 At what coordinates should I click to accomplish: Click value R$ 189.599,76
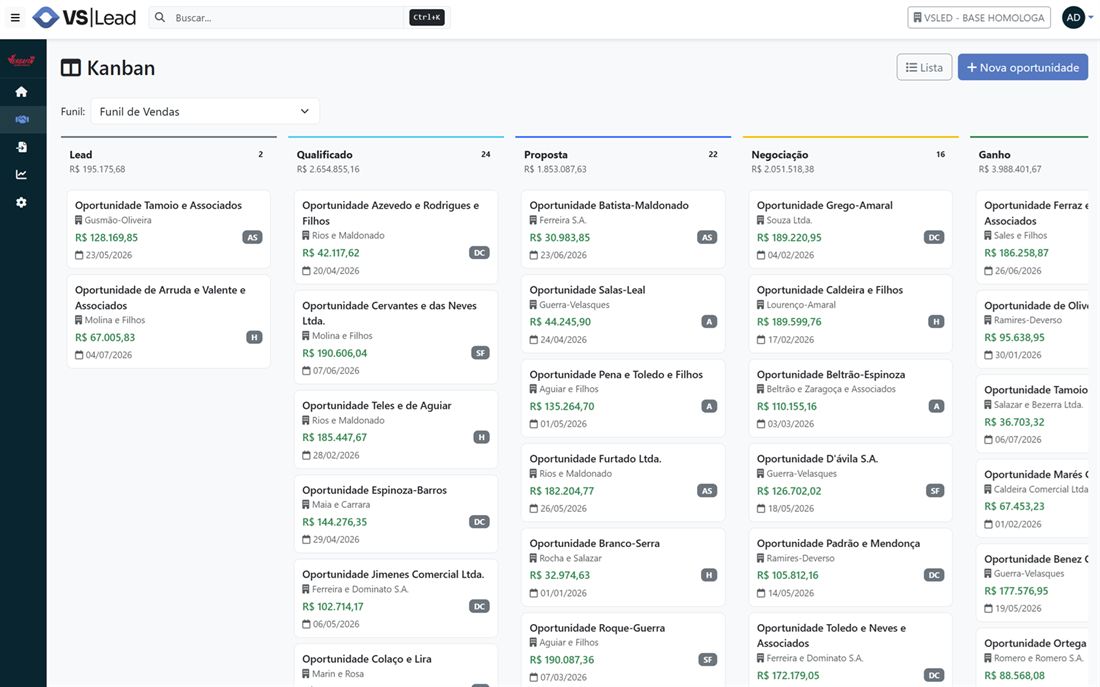point(789,322)
